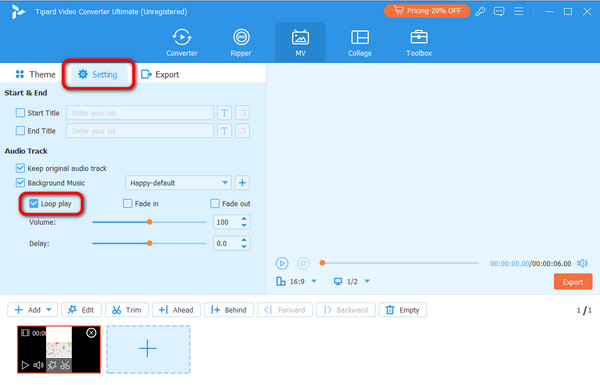
Task: Enable the Fade in checkbox
Action: (x=127, y=204)
